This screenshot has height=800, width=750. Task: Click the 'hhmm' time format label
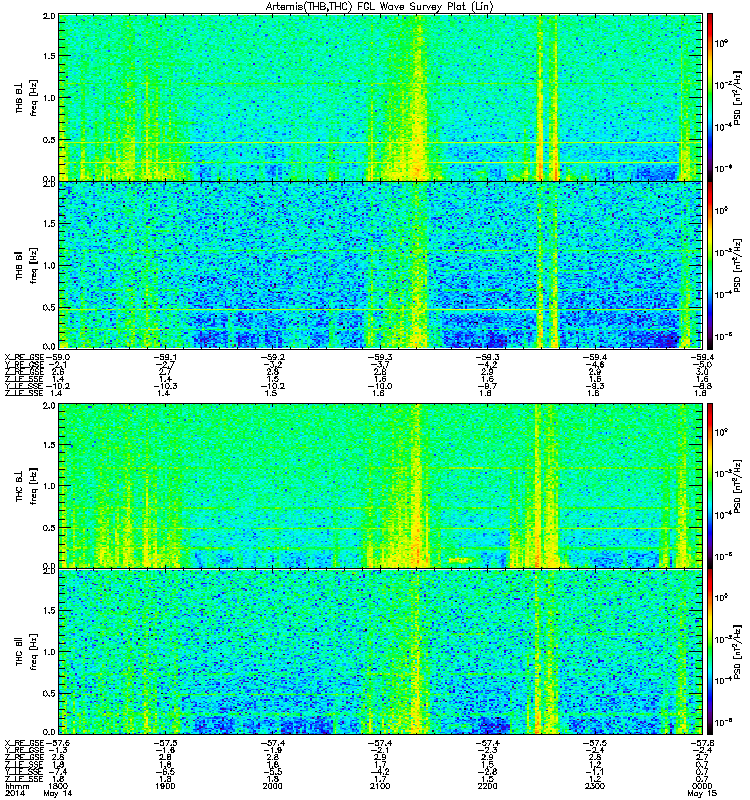17,786
